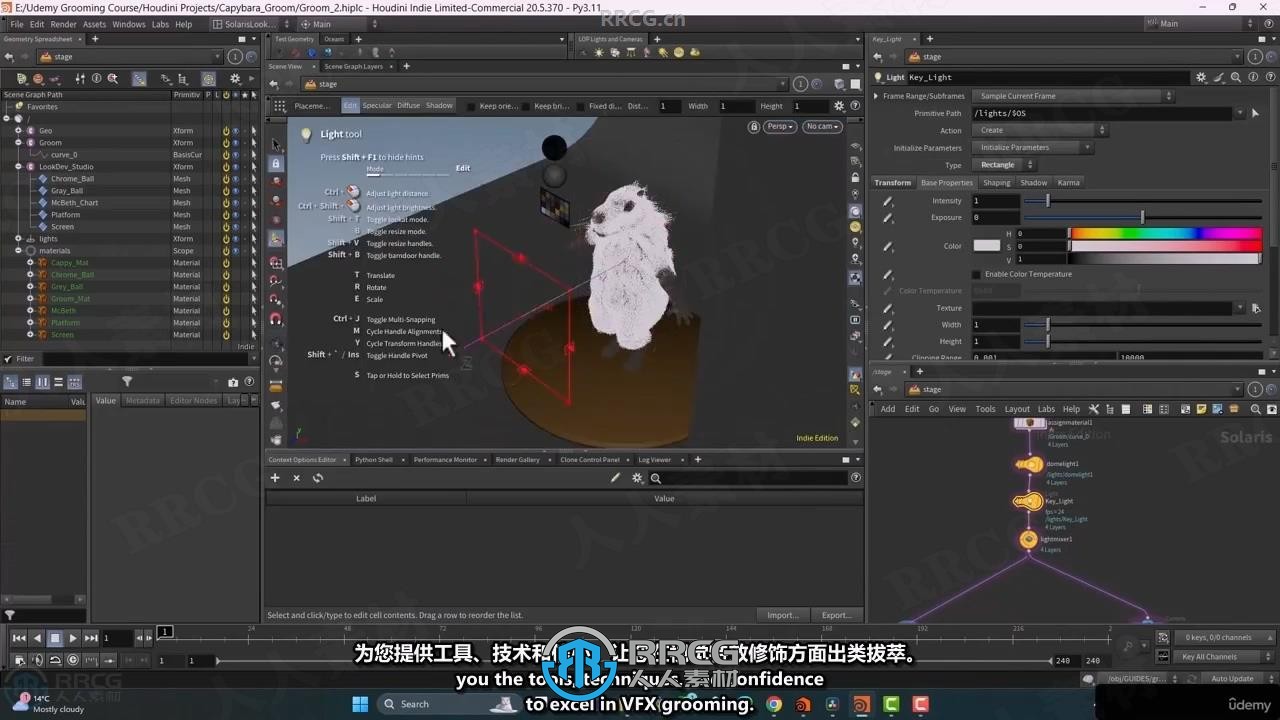This screenshot has height=720, width=1280.
Task: Open Action dropdown set to Create
Action: (x=1040, y=130)
